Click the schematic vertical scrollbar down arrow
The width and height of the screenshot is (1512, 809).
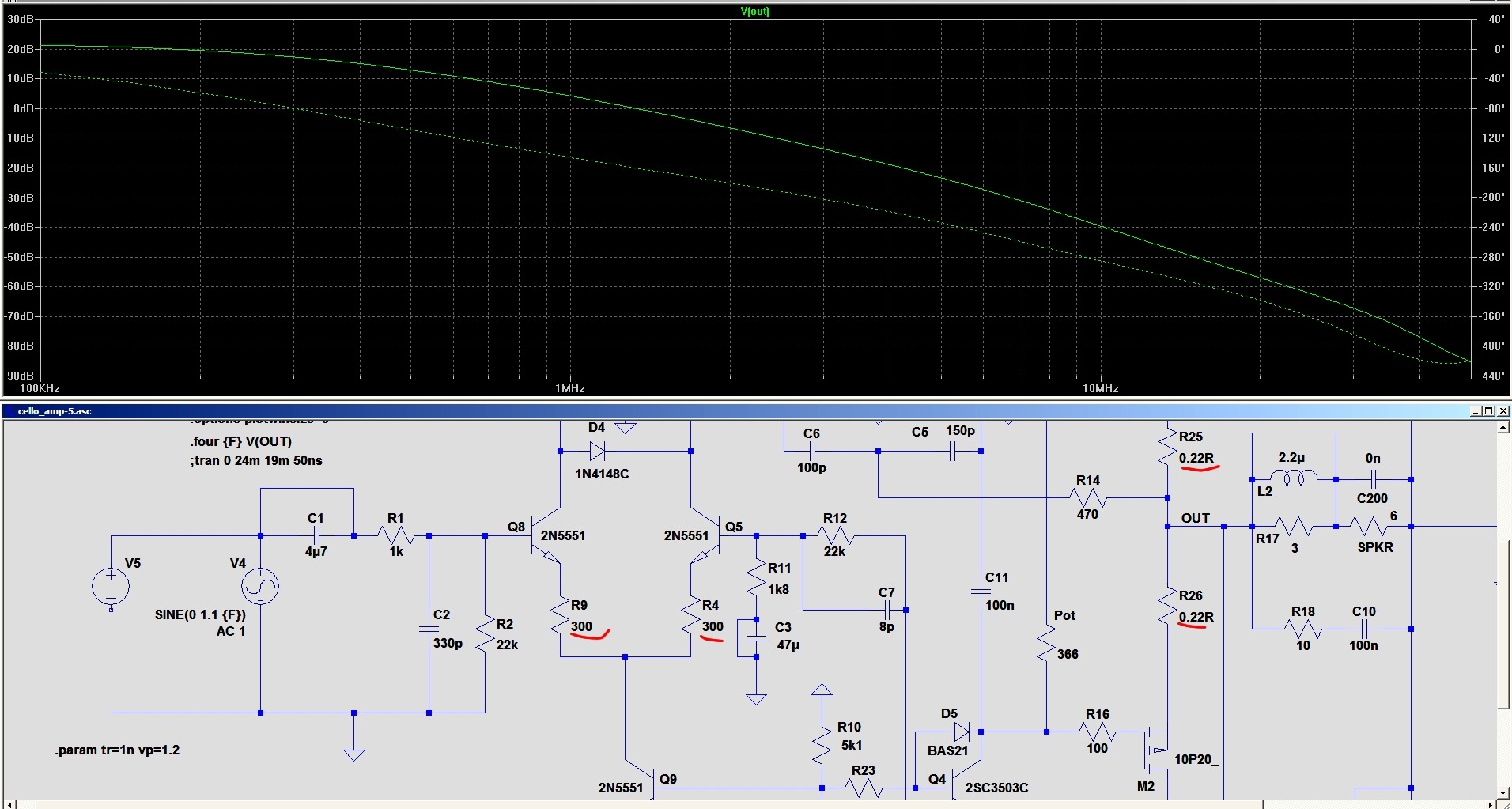point(1503,792)
